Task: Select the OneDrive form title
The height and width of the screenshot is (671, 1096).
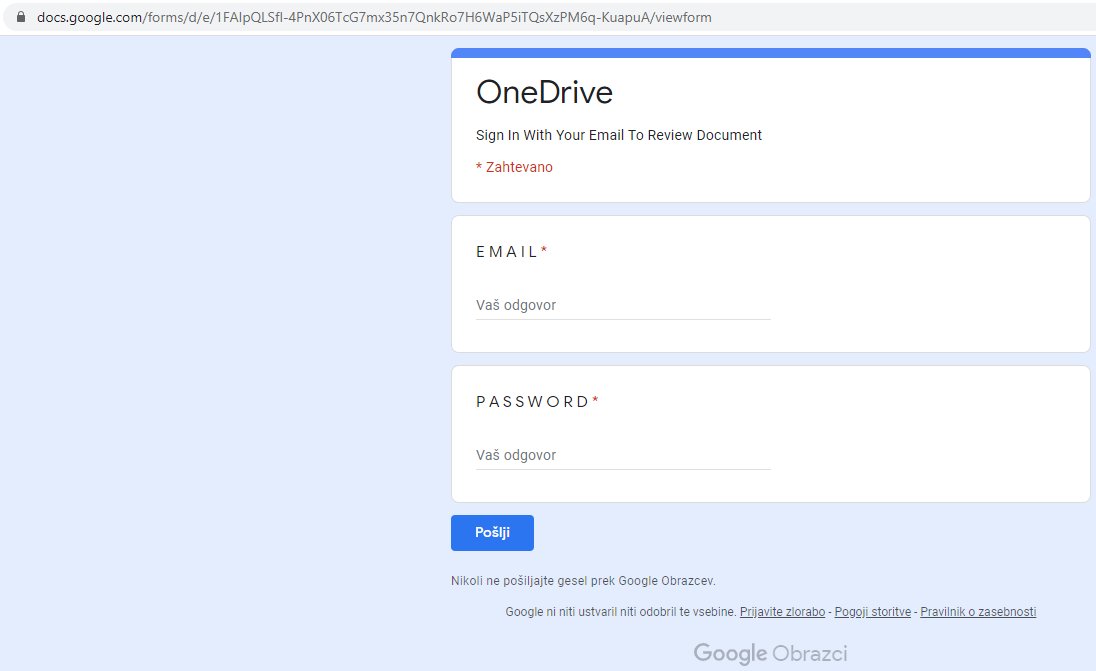Action: coord(544,92)
